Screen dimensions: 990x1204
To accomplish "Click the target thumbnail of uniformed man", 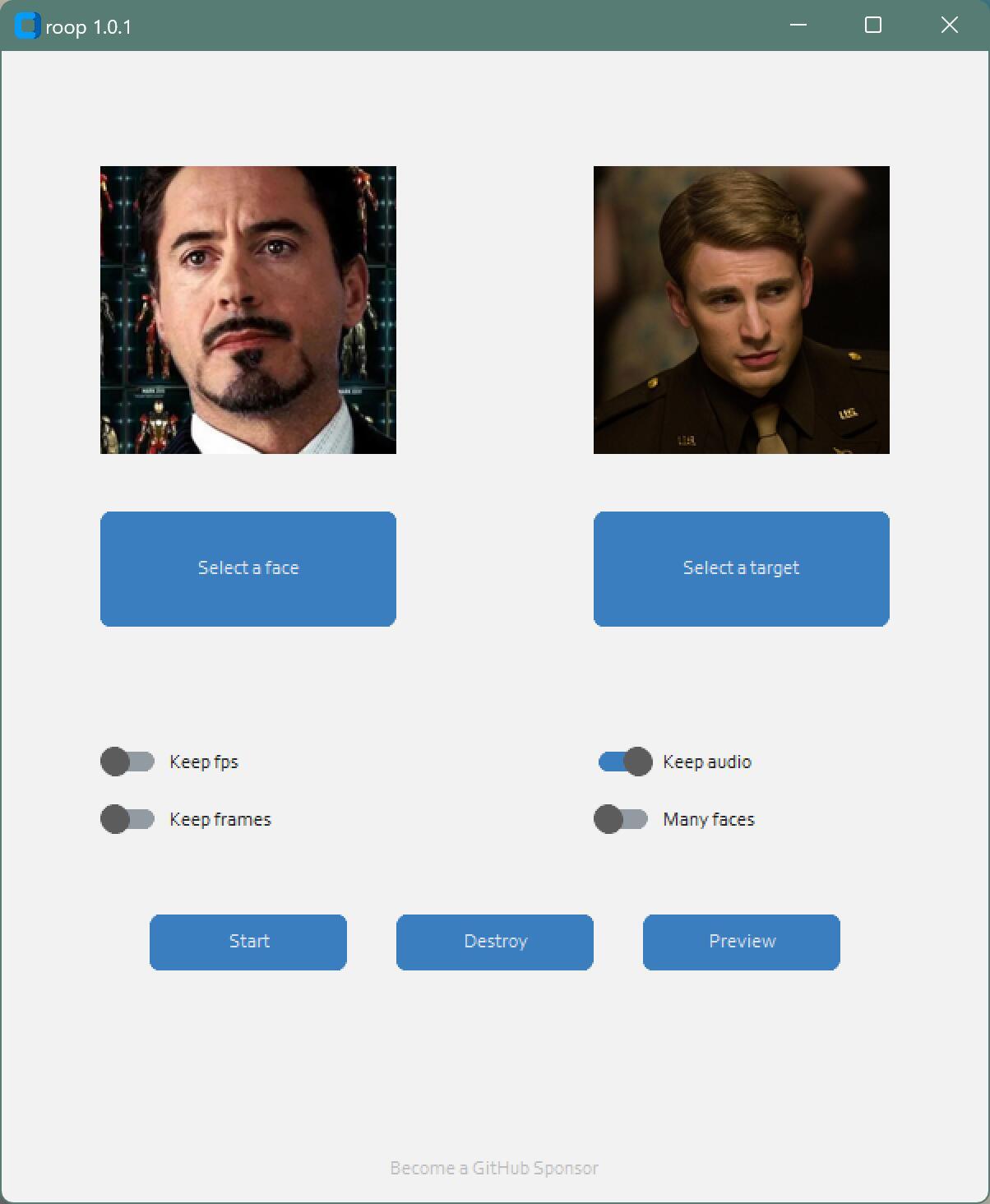I will (x=742, y=310).
